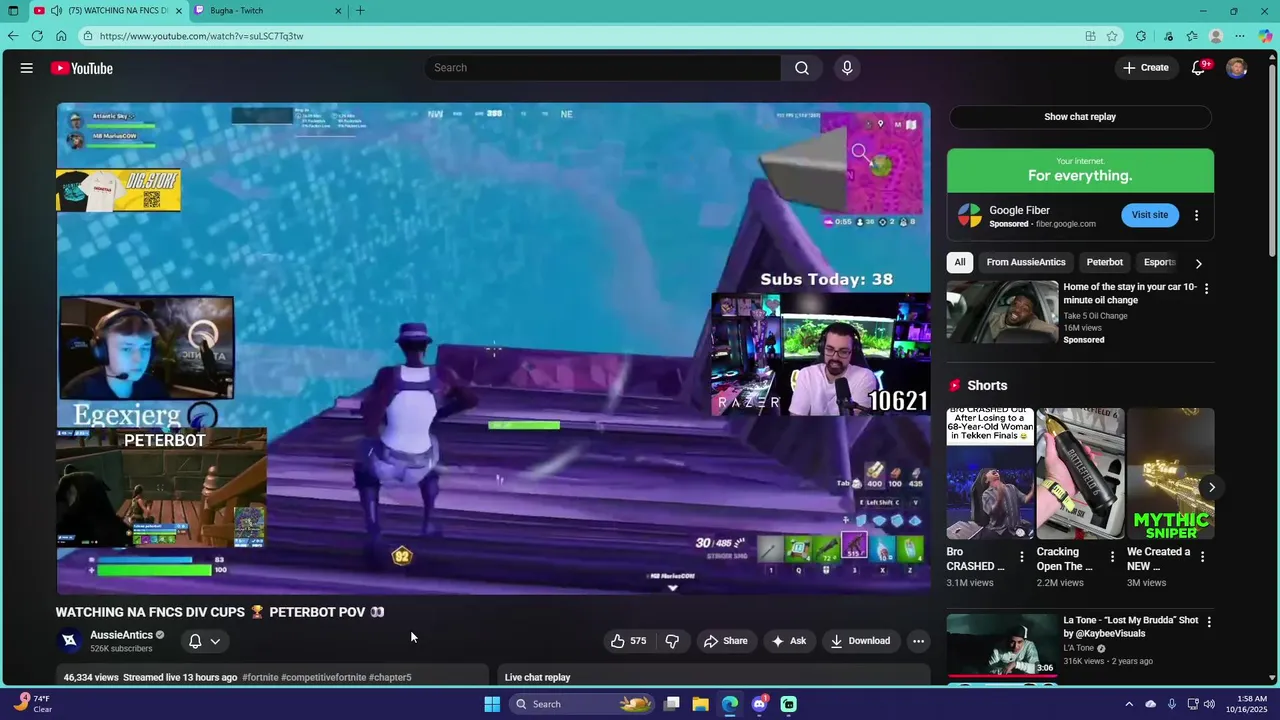The width and height of the screenshot is (1280, 720).
Task: Go to browser home page
Action: (x=61, y=36)
